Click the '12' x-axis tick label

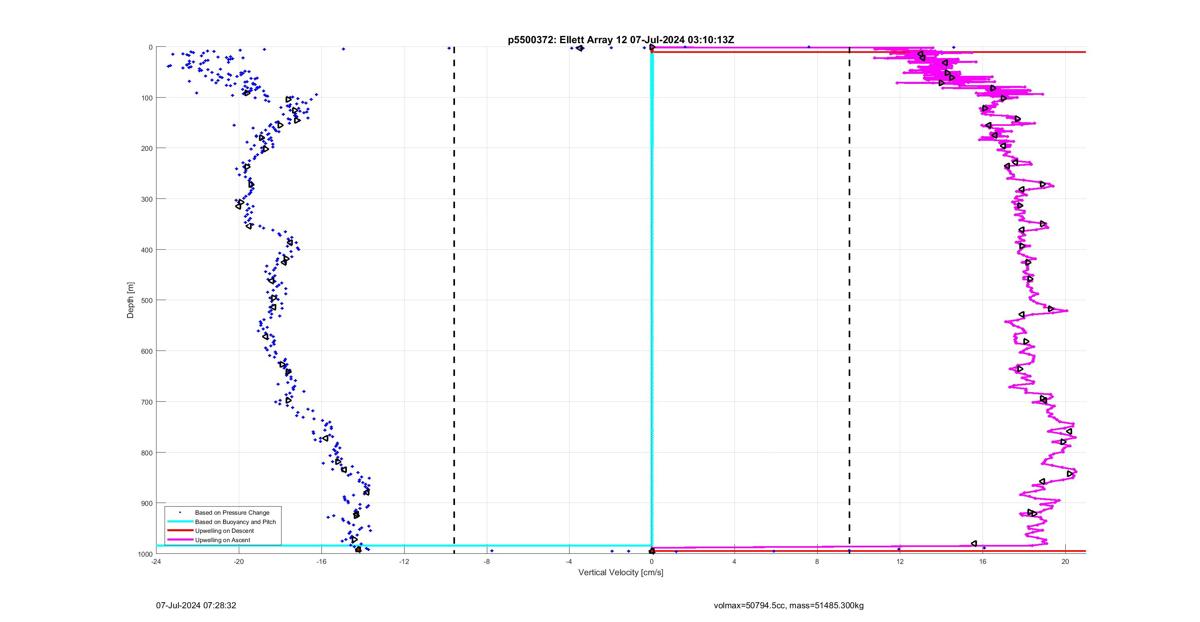click(x=900, y=562)
